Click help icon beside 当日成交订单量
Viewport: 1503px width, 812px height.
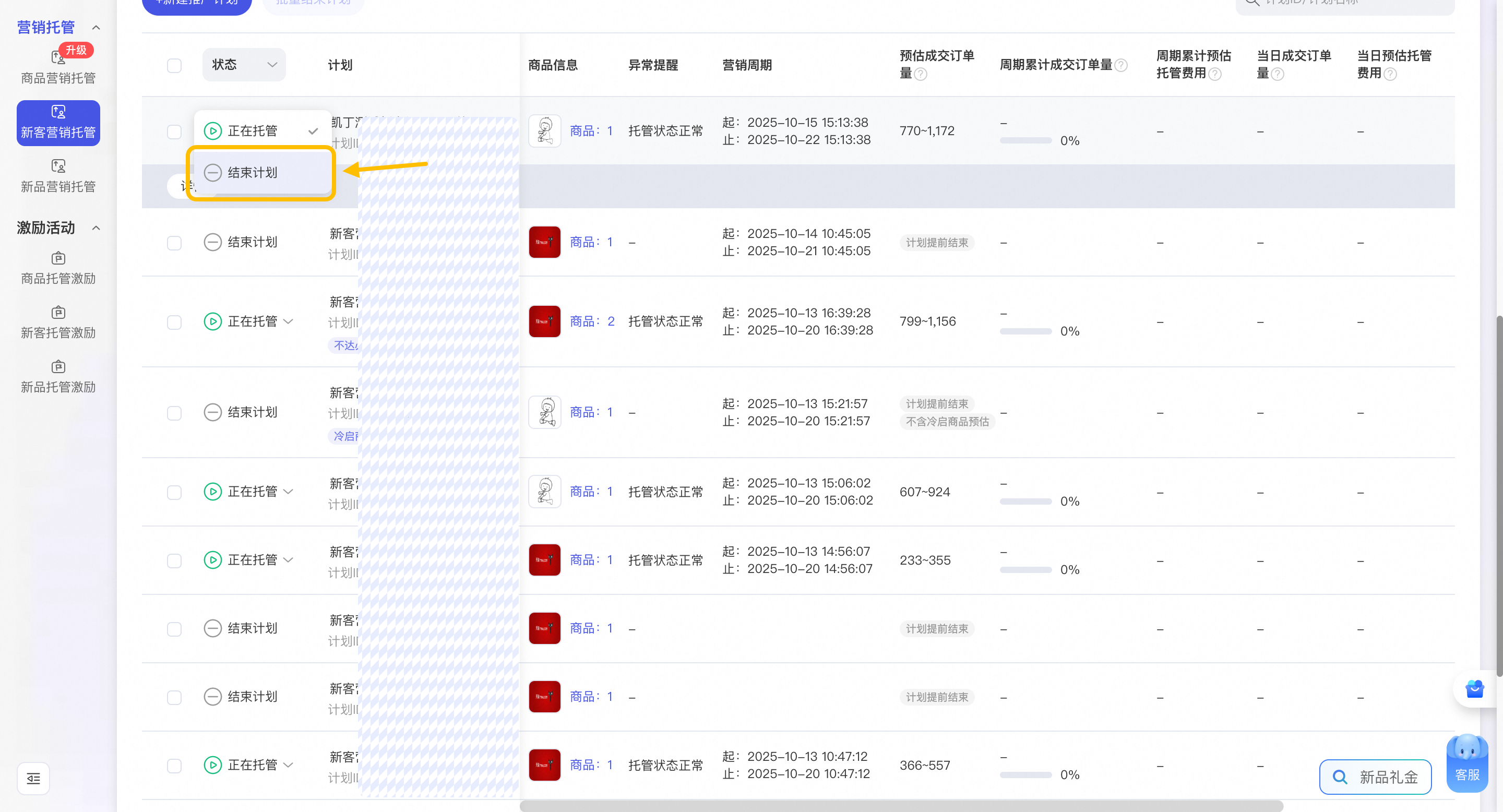[x=1277, y=74]
